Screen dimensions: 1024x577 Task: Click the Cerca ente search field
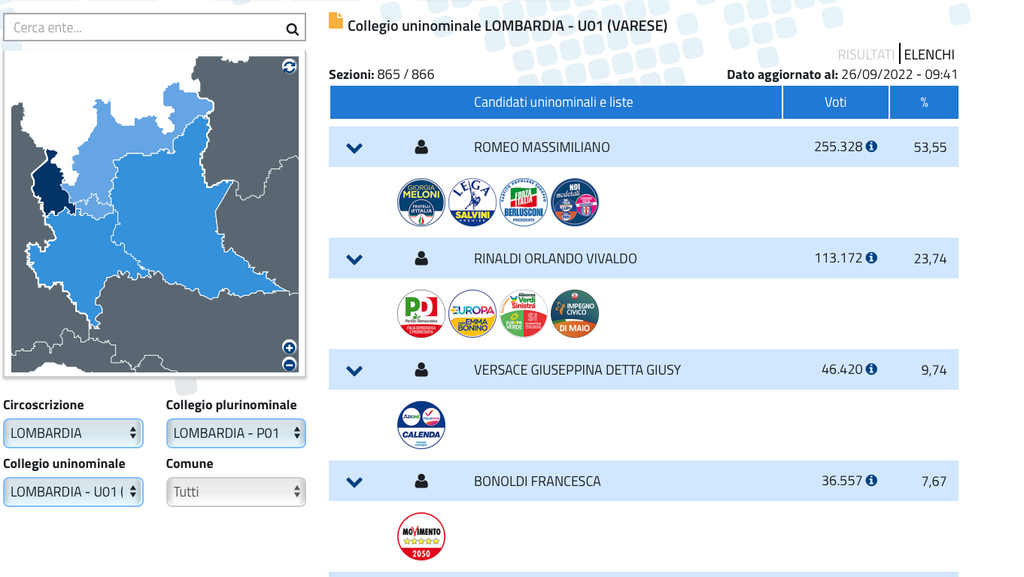click(140, 28)
